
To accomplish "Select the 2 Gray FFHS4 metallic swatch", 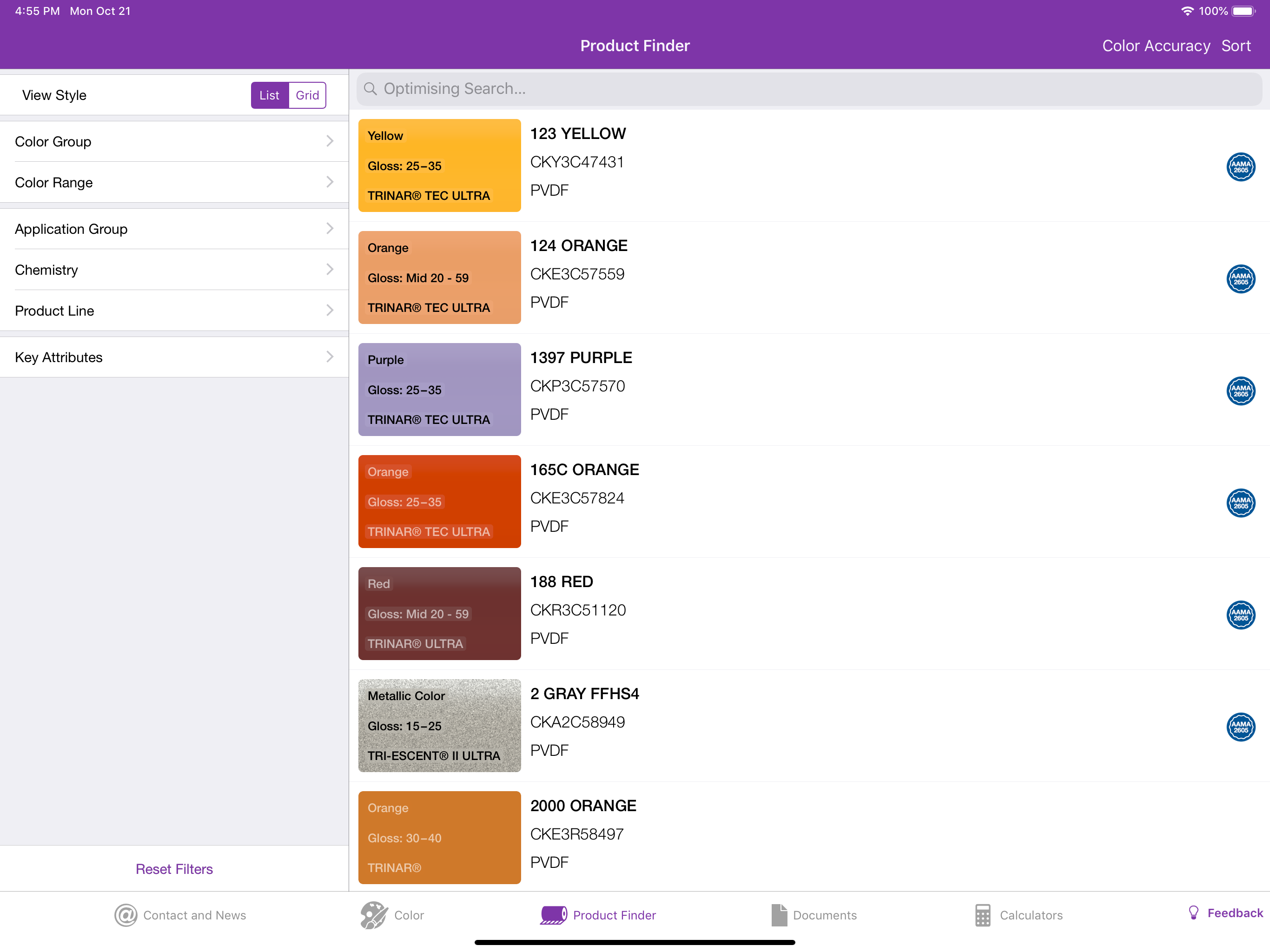I will (439, 725).
